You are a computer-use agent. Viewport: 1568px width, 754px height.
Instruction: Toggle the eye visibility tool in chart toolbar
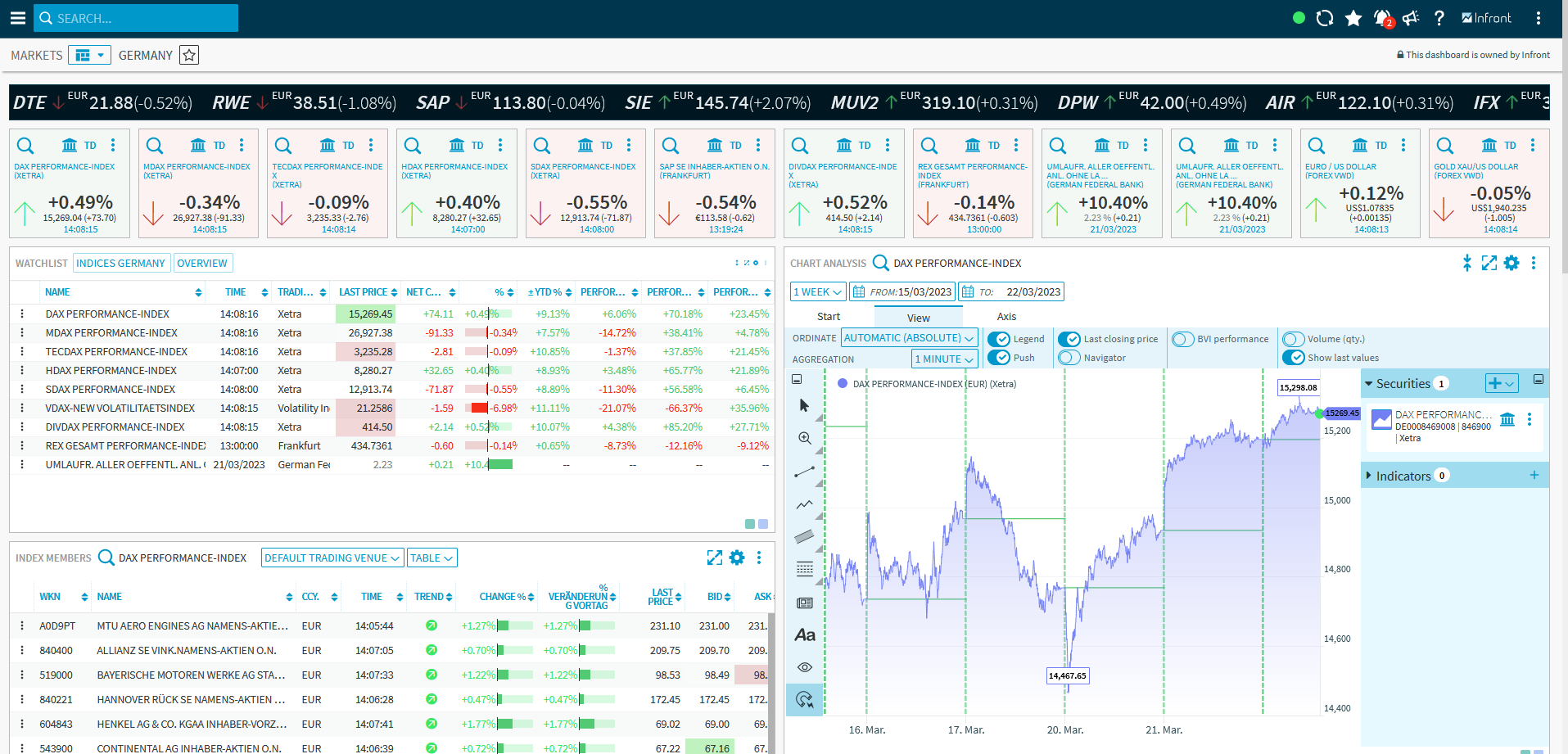[805, 667]
